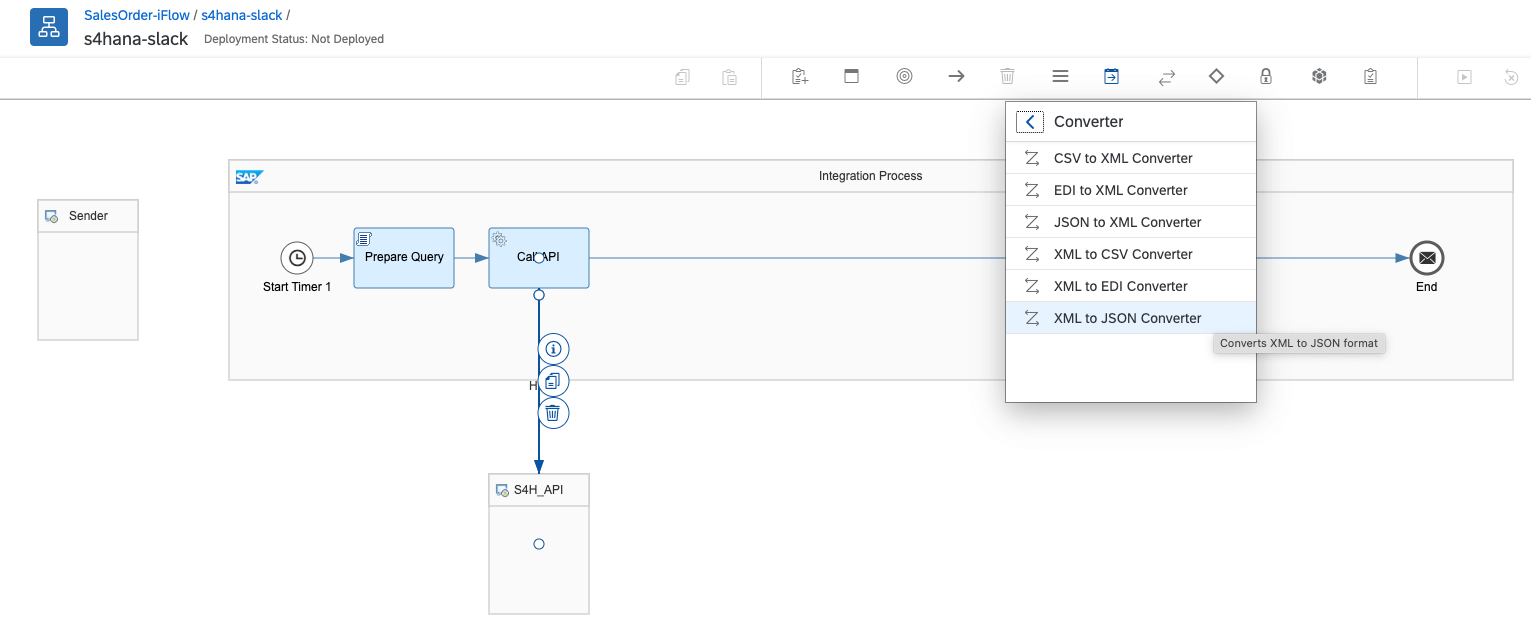This screenshot has width=1531, height=626.
Task: Open the Process palette icon
Action: (x=852, y=76)
